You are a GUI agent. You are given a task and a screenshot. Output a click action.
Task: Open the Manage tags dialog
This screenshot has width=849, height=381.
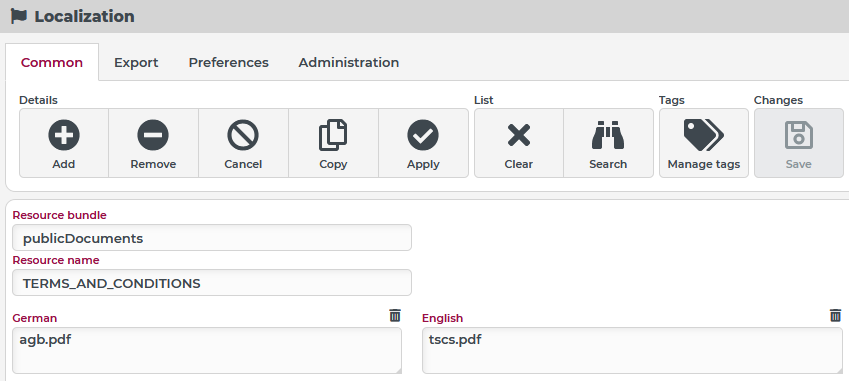pyautogui.click(x=704, y=143)
